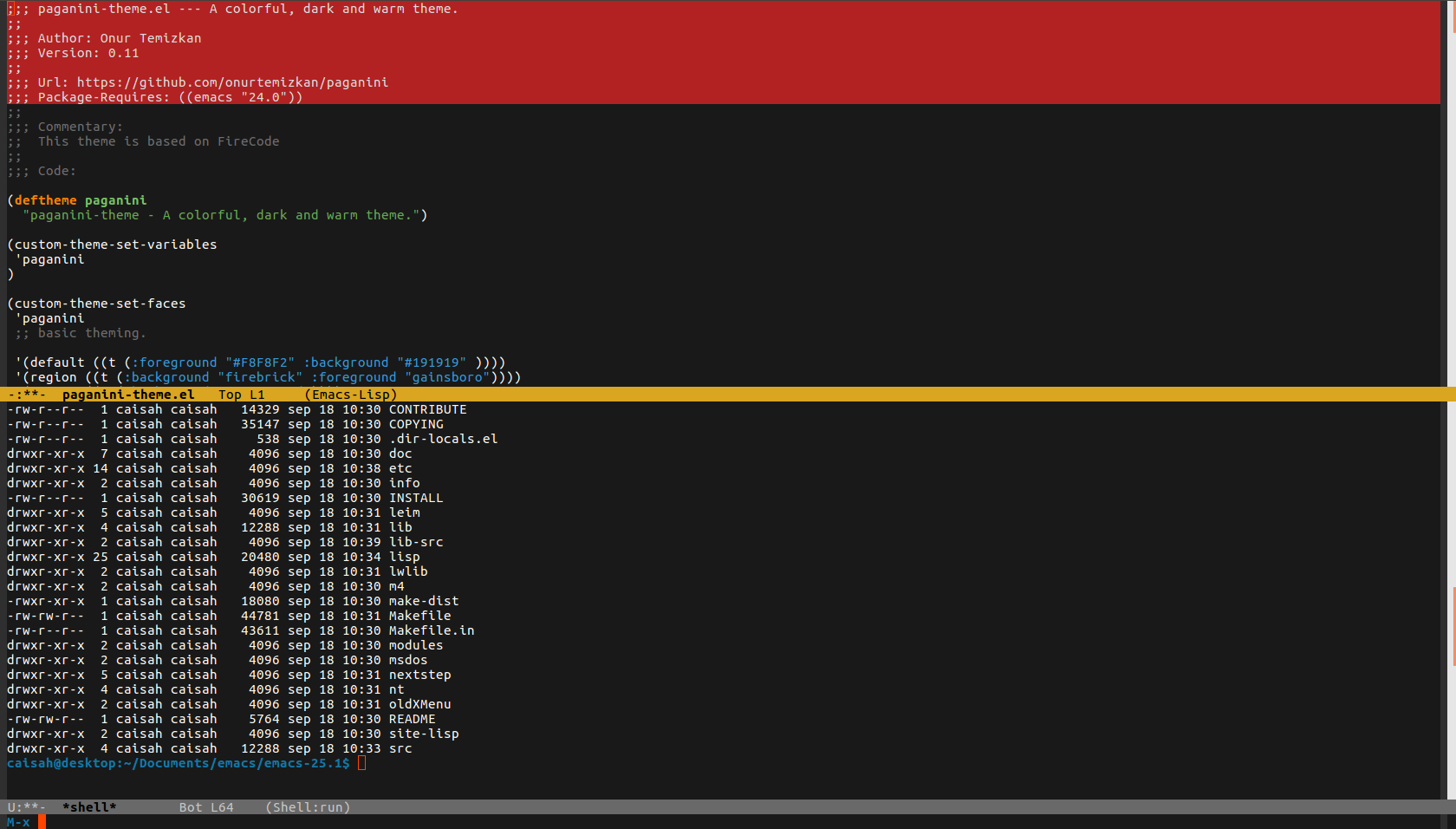Click the m4 directory entry
Viewport: 1456px width, 829px height.
click(397, 586)
